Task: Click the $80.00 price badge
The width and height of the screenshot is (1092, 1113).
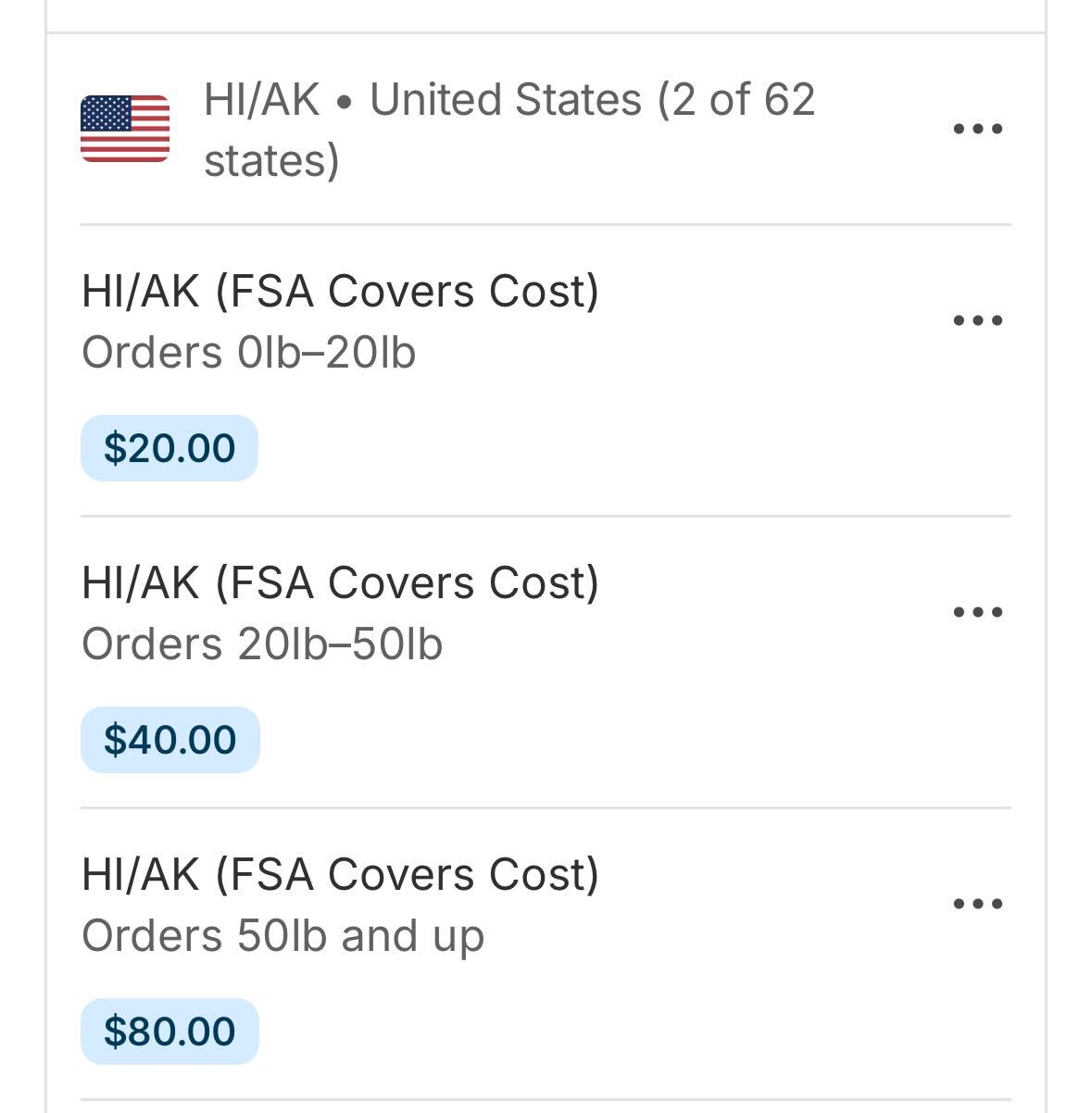Action: tap(169, 1032)
